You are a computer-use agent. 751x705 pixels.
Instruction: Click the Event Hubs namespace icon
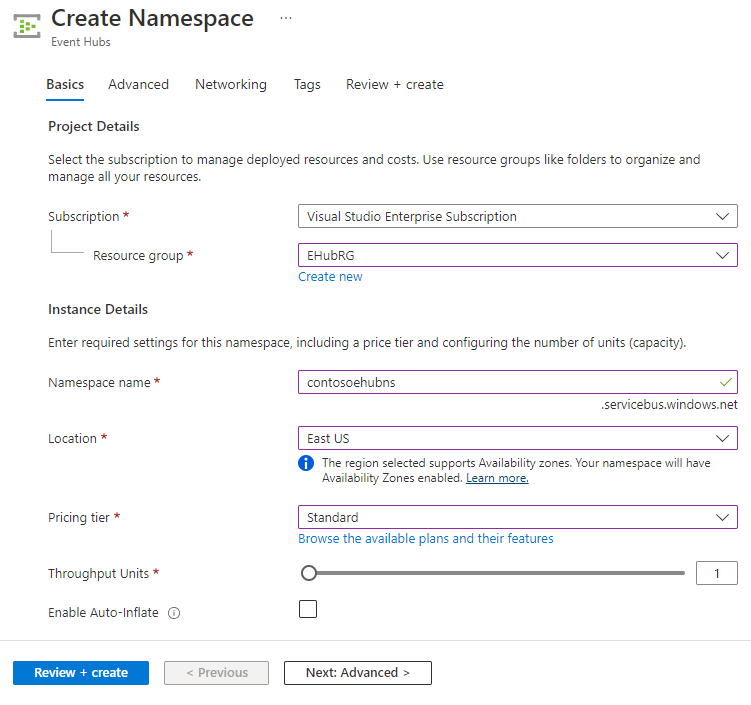(x=26, y=25)
